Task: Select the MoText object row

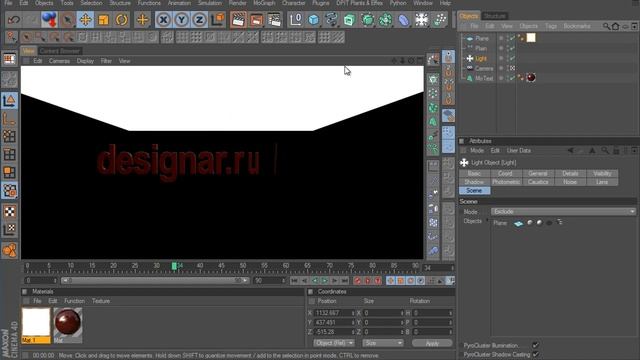Action: (x=484, y=78)
